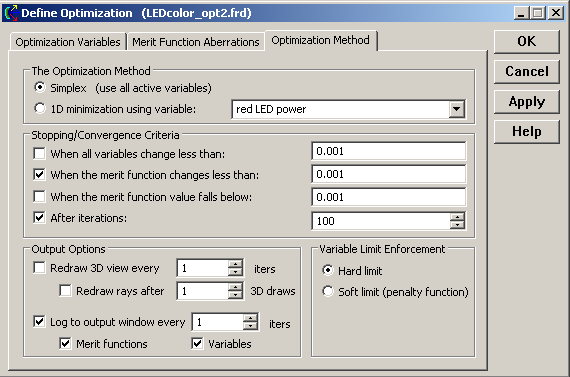The image size is (570, 377).
Task: Decrease the After iterations value with down arrow
Action: pyautogui.click(x=457, y=225)
